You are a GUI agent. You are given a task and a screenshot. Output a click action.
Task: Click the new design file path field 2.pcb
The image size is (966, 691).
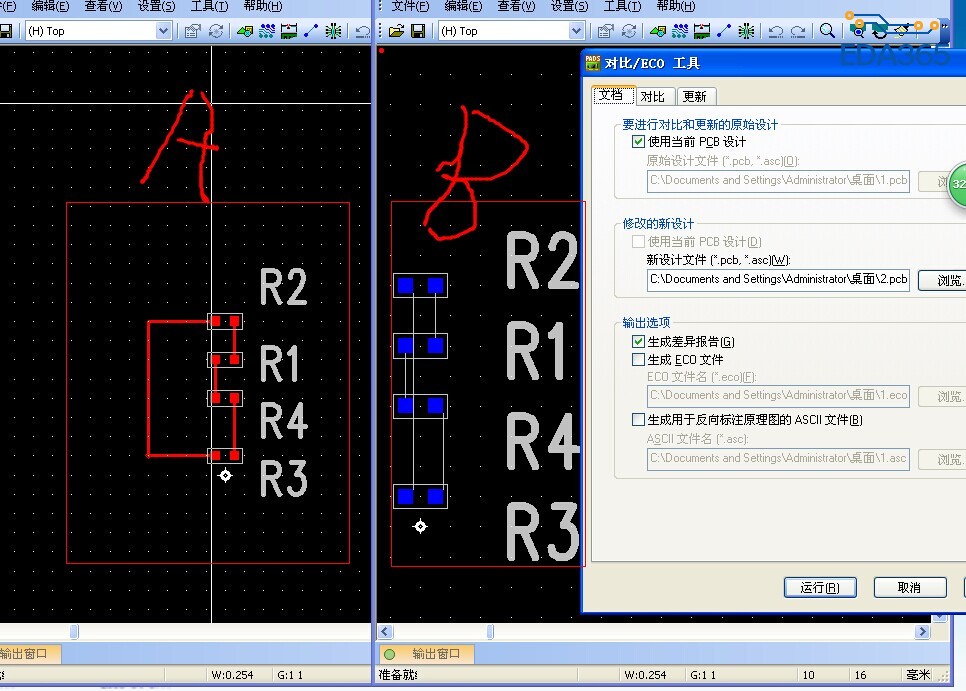pos(778,280)
